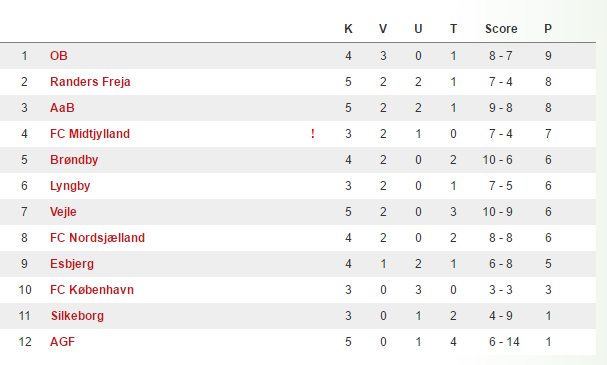This screenshot has width=607, height=365.
Task: Open the Randers Freja team link
Action: click(90, 82)
